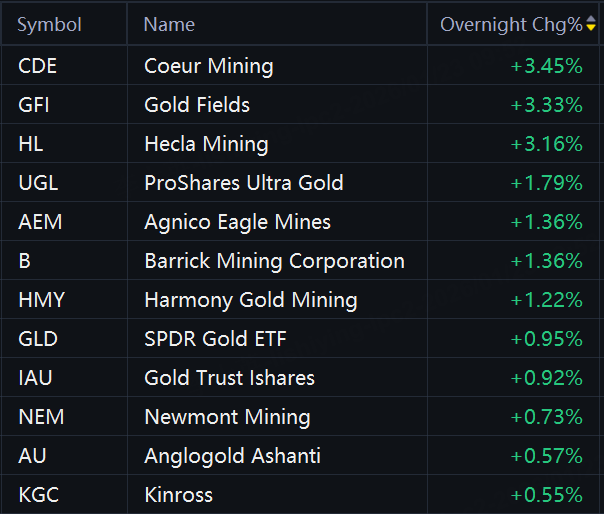Click the Newmont Mining name
This screenshot has width=604, height=514.
227,417
